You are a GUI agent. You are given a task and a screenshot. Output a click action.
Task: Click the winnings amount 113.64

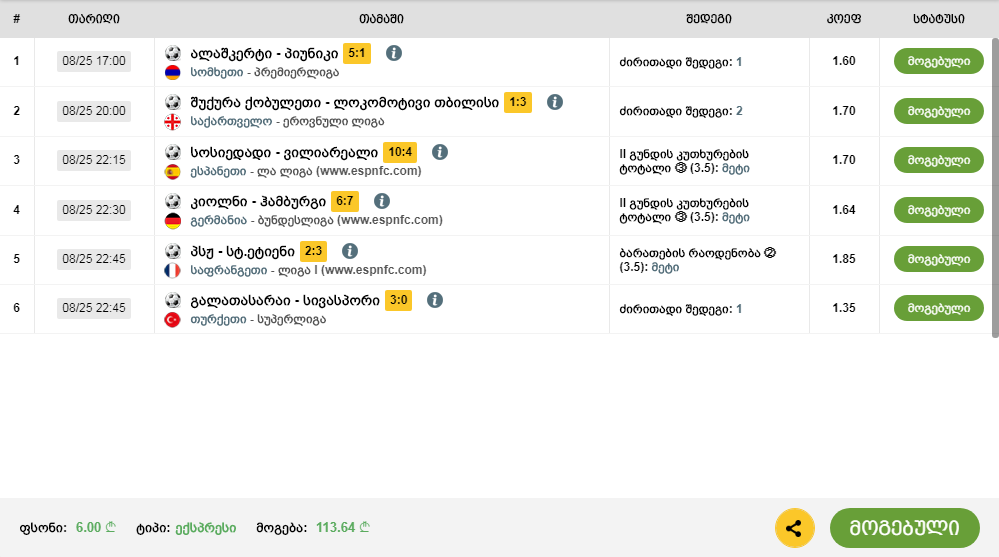pos(335,528)
